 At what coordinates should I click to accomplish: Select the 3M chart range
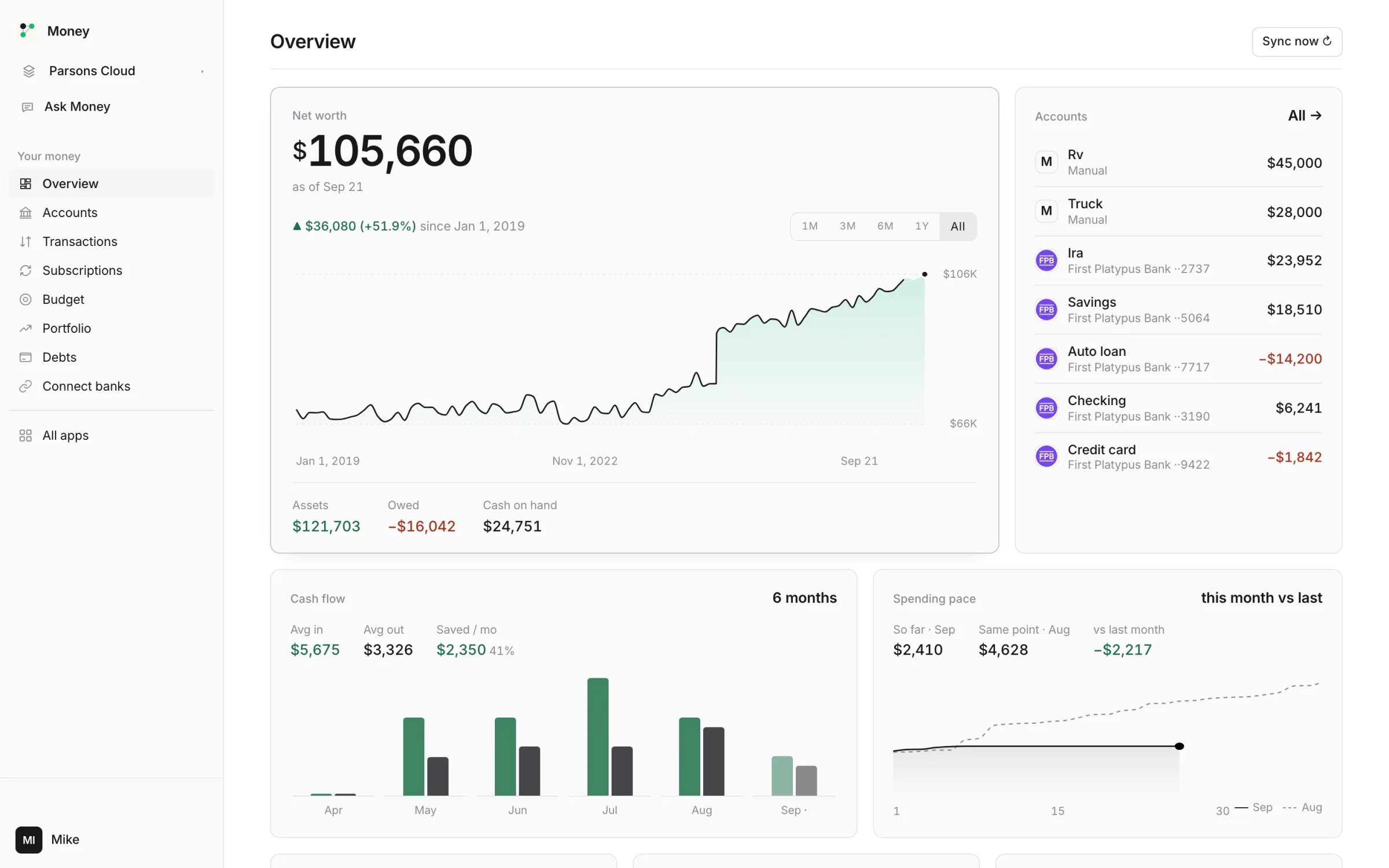[847, 226]
